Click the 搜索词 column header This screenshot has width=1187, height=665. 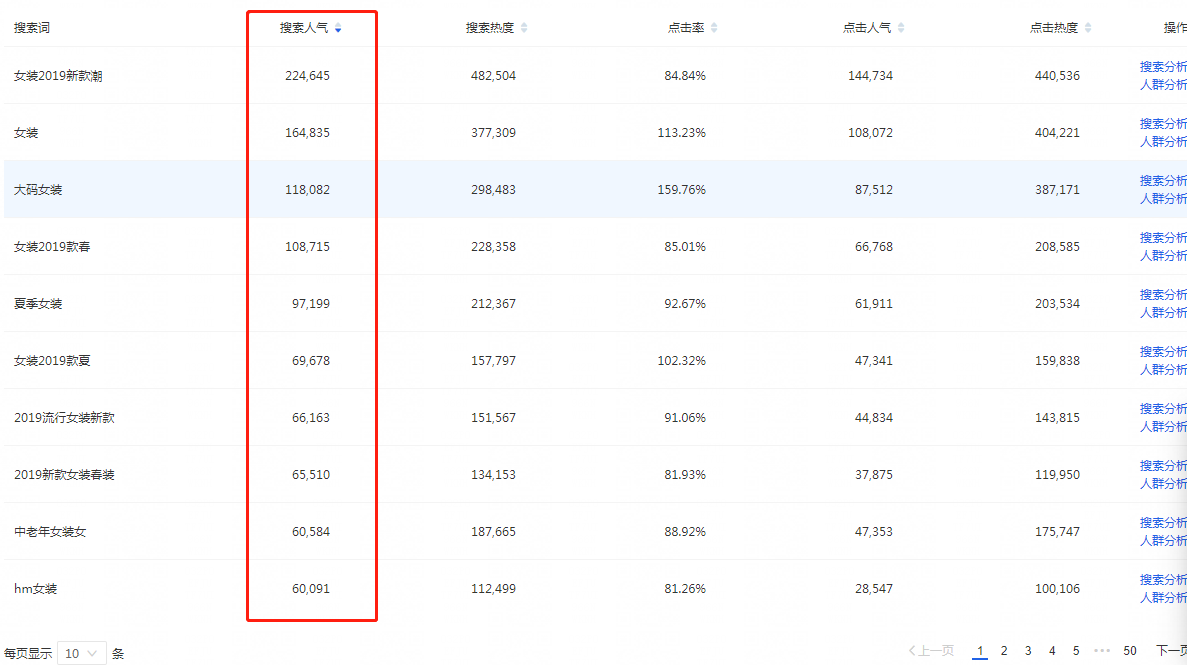click(x=32, y=28)
